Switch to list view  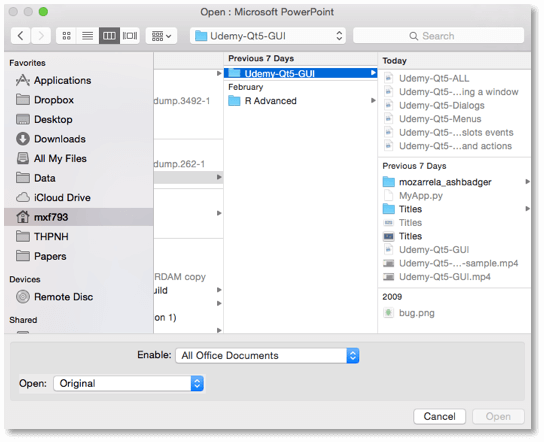point(87,36)
